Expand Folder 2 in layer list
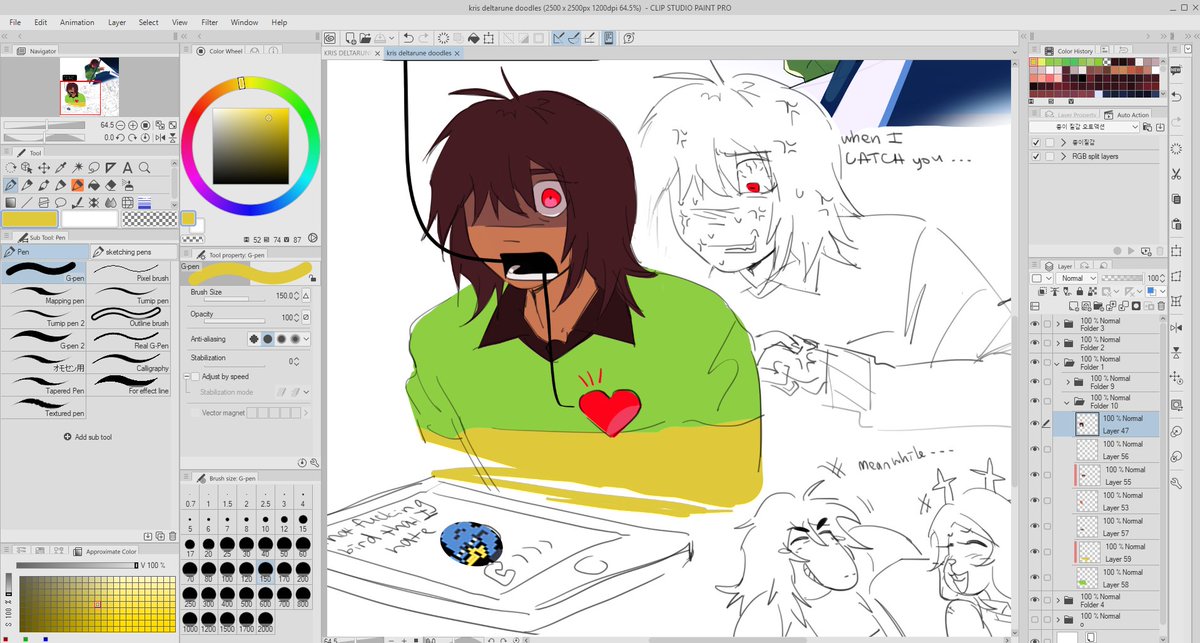Image resolution: width=1200 pixels, height=643 pixels. click(x=1058, y=343)
